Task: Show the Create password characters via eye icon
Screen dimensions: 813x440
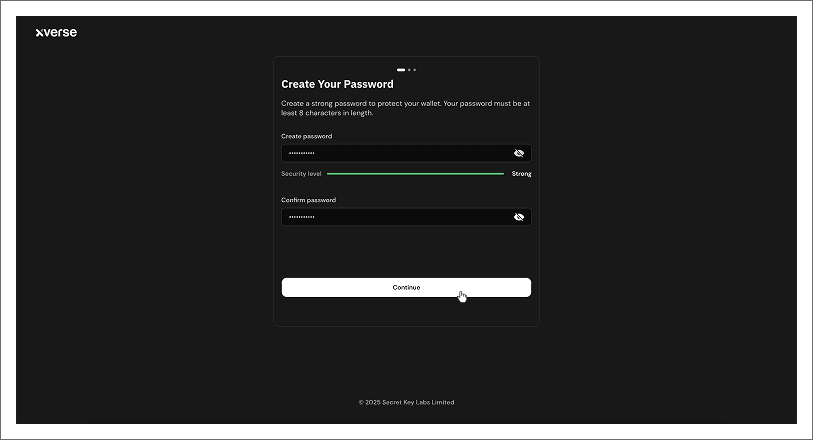Action: 519,153
